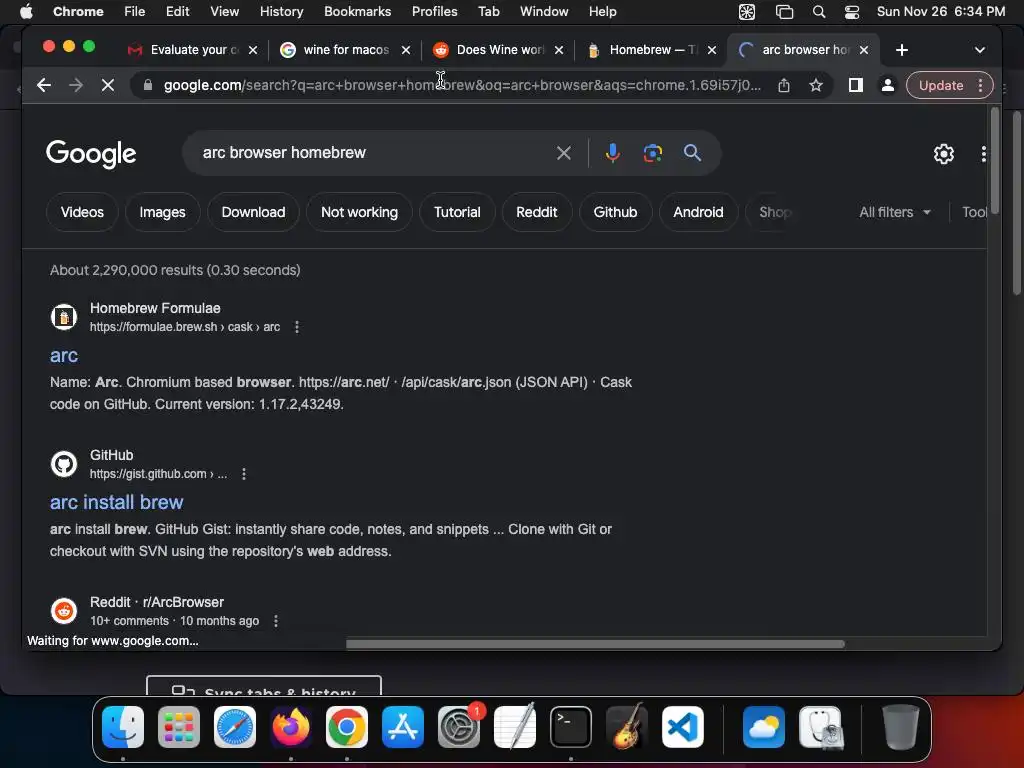Open the History menu
Viewport: 1024px width, 768px height.
click(x=281, y=11)
